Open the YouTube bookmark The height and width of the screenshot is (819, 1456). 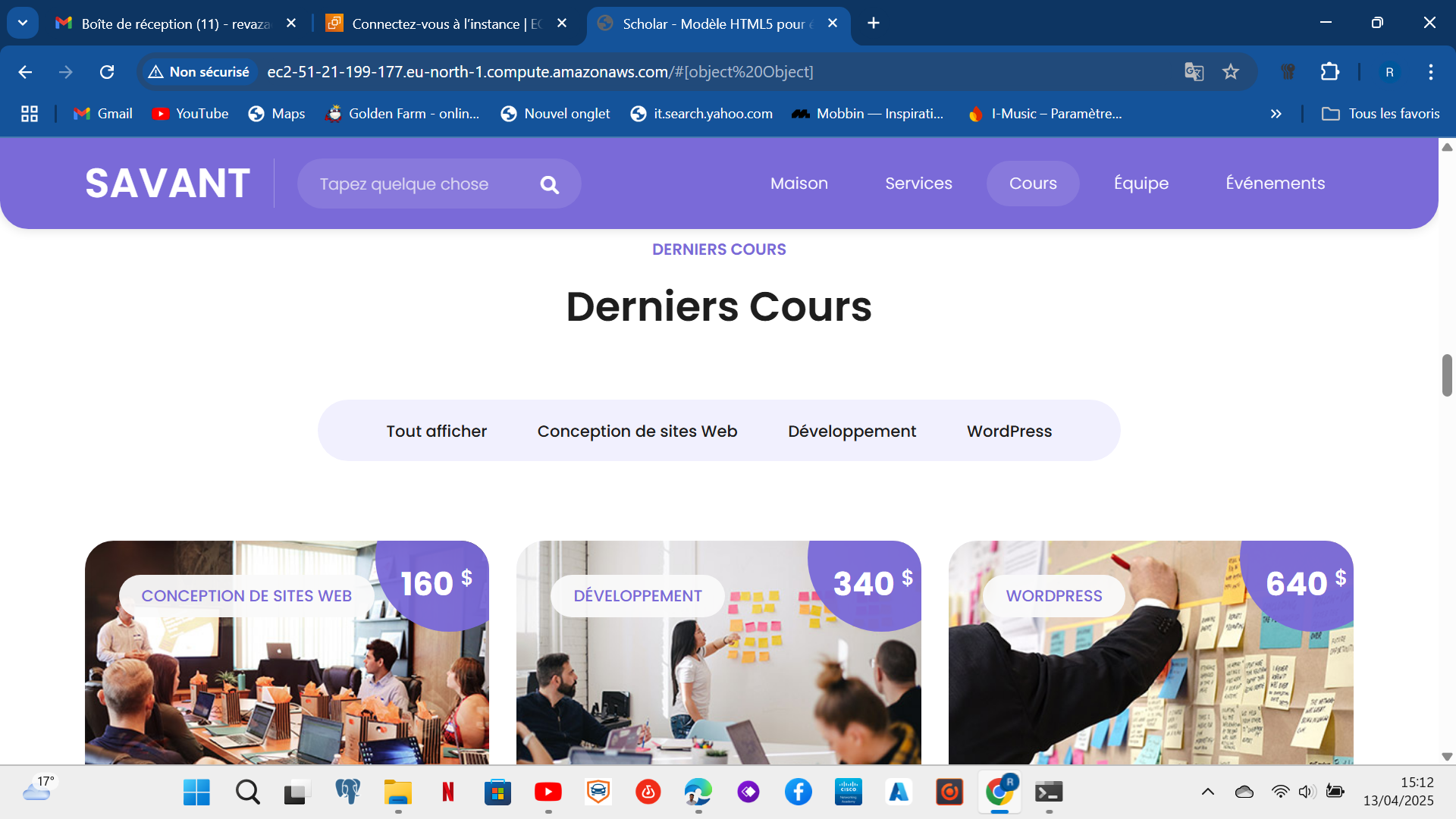pos(190,114)
